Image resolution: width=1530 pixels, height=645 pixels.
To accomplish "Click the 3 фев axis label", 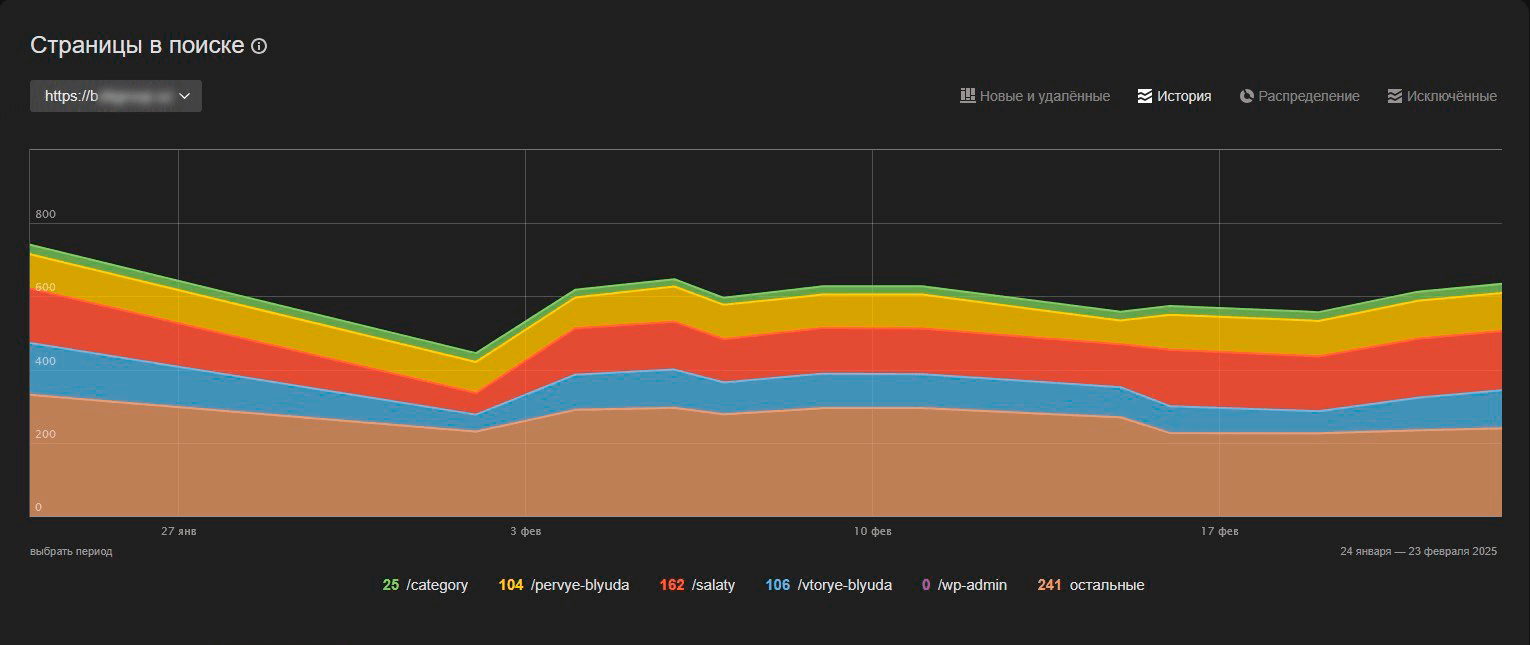I will pyautogui.click(x=525, y=531).
